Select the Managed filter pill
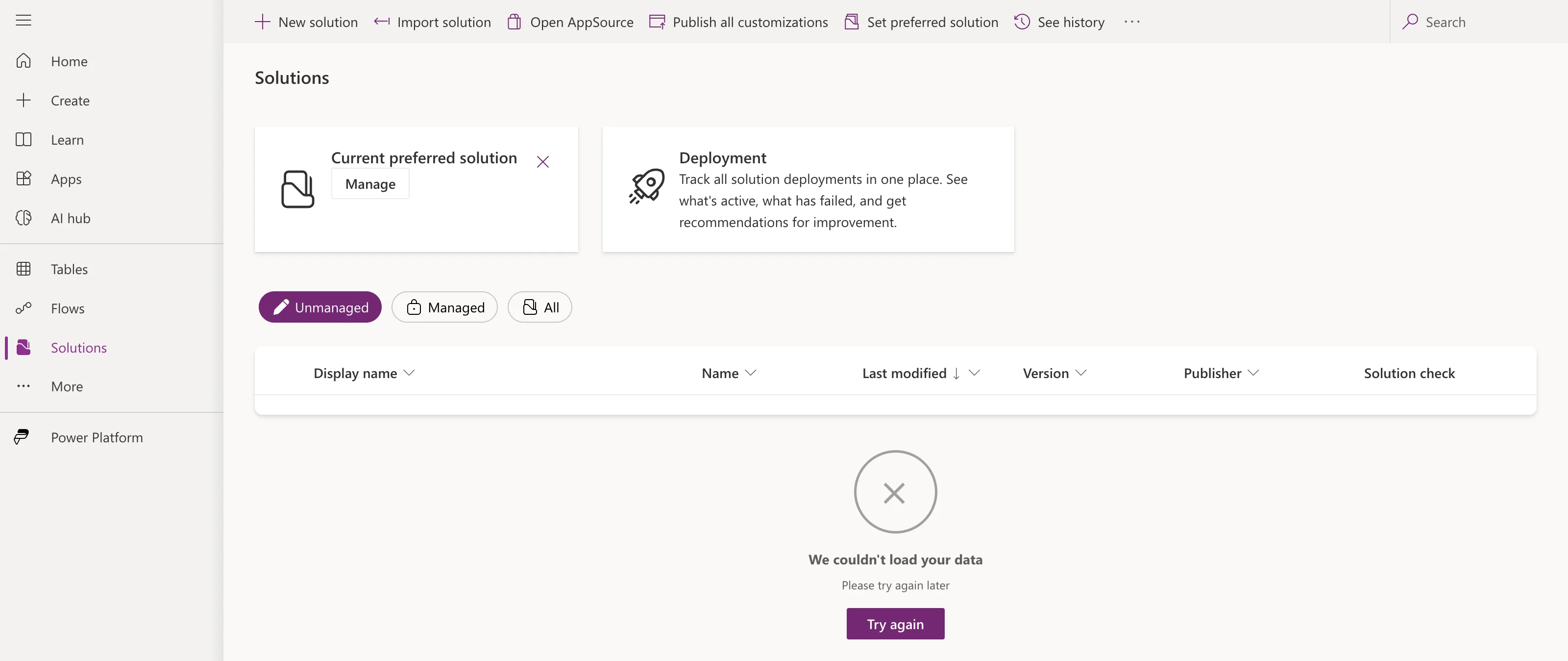Image resolution: width=1568 pixels, height=661 pixels. 444,307
